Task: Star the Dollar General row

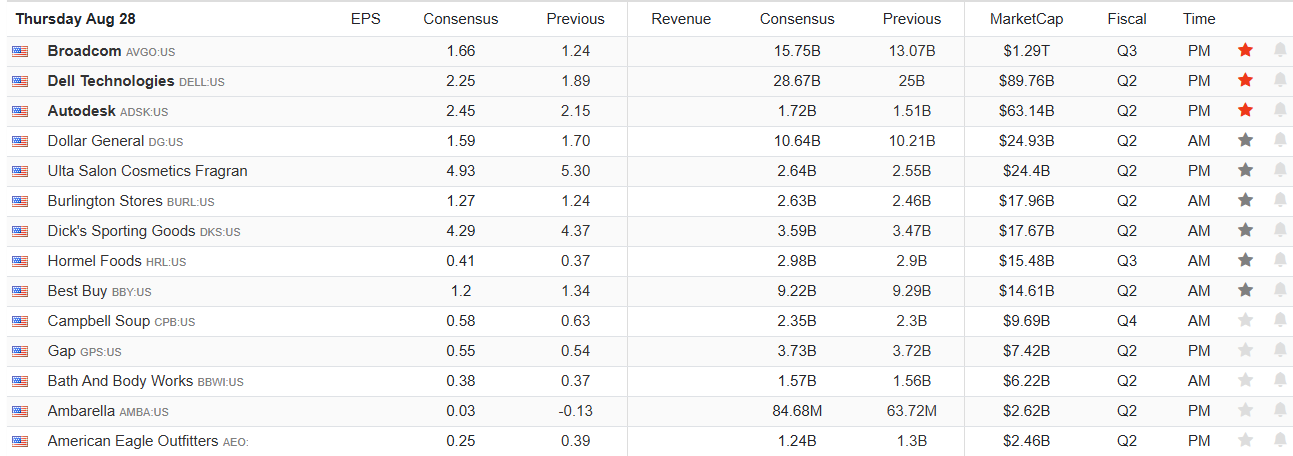Action: click(x=1245, y=140)
